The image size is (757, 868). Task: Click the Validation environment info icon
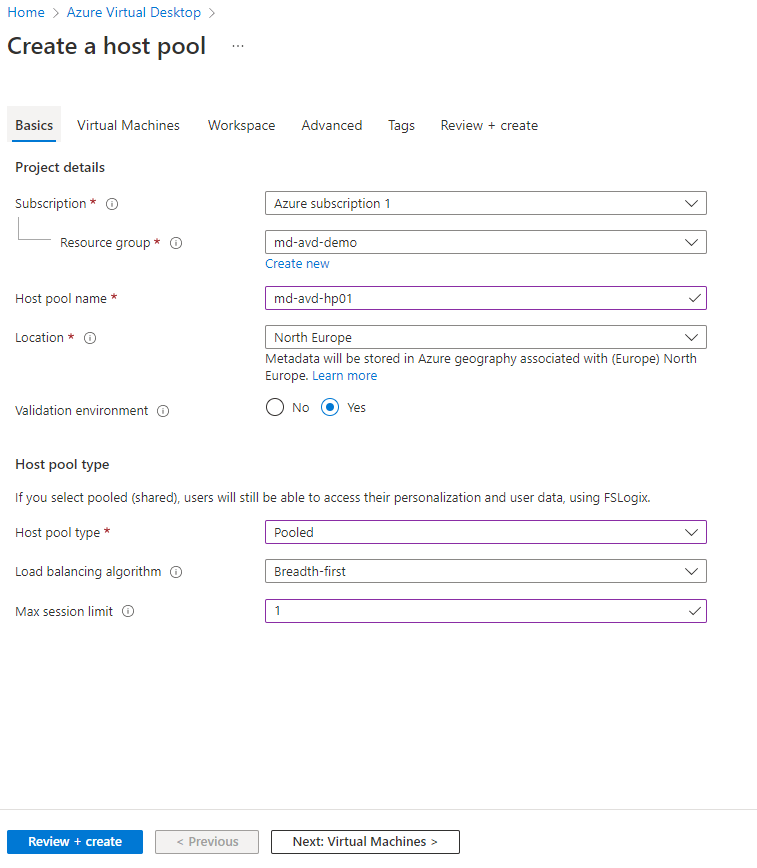[163, 411]
